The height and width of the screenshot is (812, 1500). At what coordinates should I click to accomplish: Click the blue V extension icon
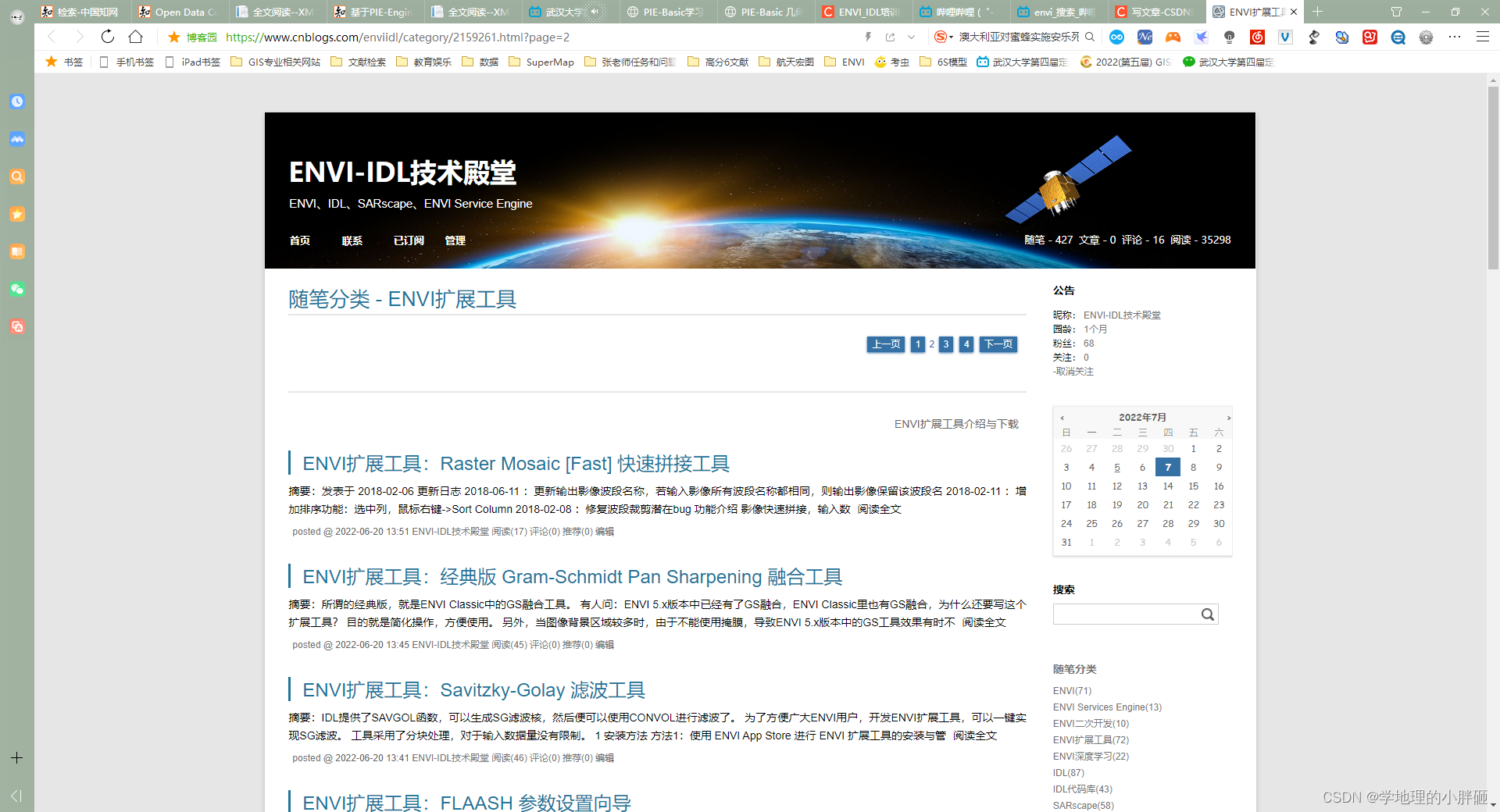(x=1285, y=37)
